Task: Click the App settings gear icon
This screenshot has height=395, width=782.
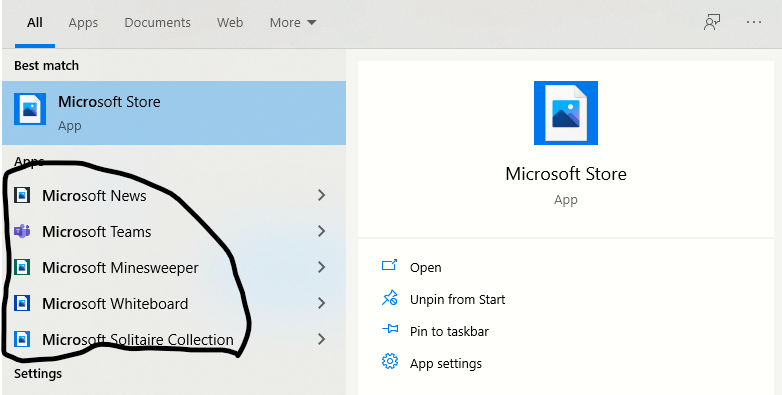Action: click(390, 361)
